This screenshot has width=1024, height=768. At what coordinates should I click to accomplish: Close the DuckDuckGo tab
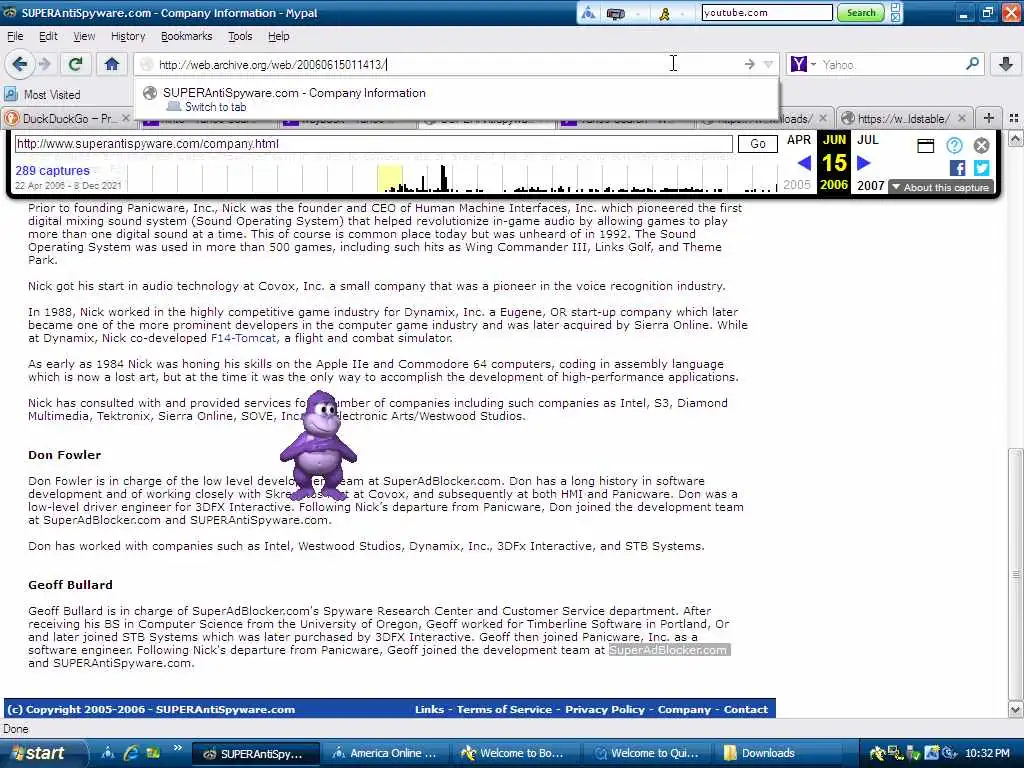[x=126, y=118]
